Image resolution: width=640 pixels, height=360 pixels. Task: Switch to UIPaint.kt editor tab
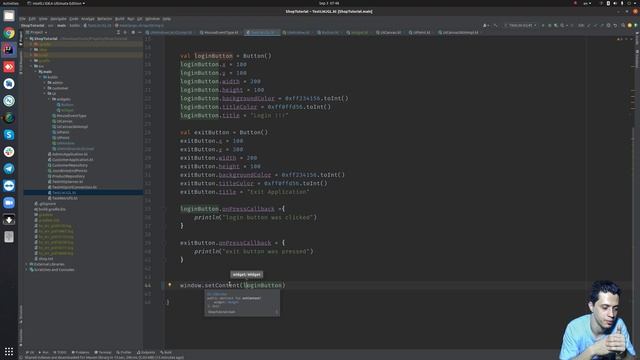(420, 32)
